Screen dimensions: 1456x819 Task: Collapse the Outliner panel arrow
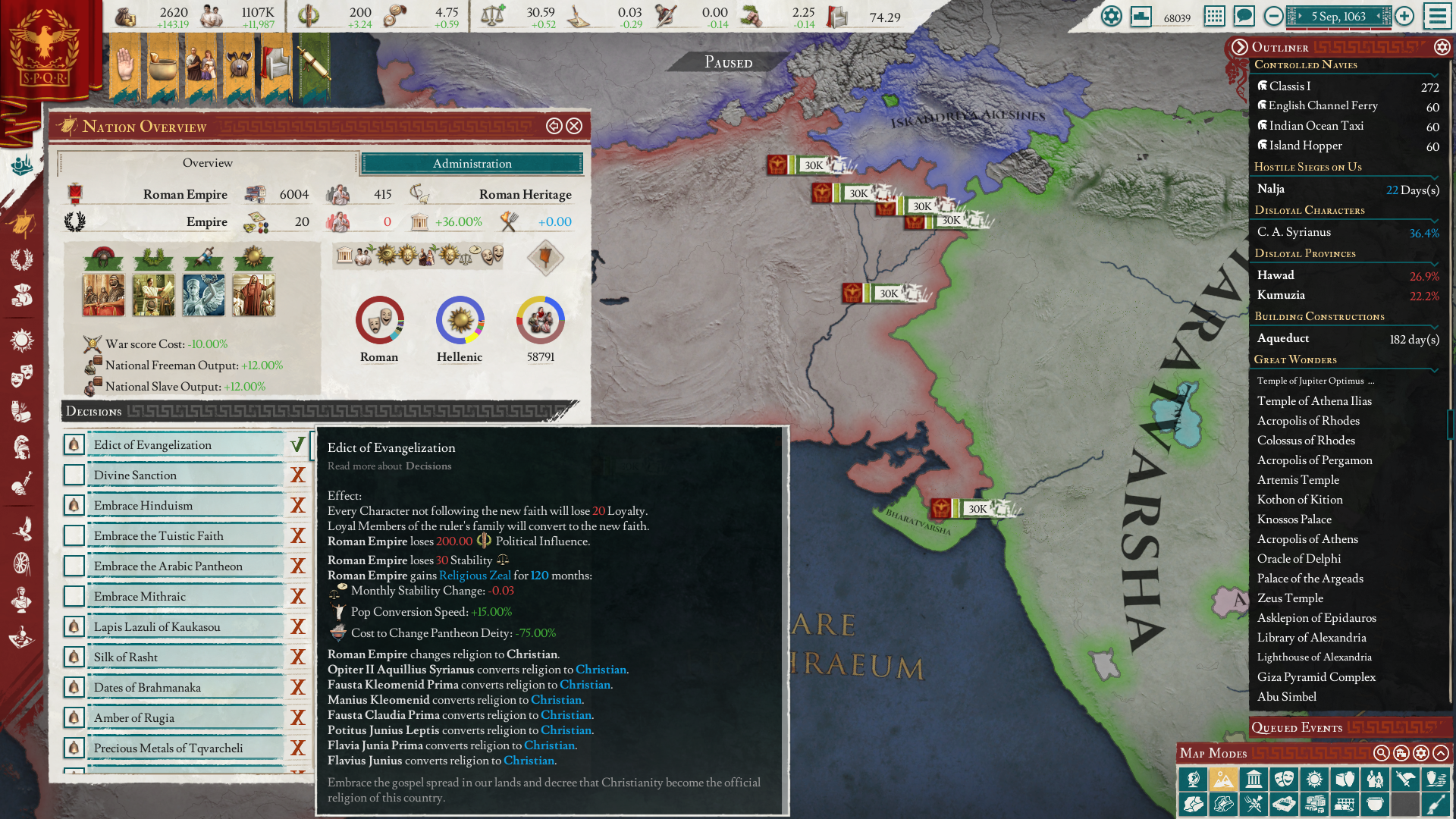(1239, 47)
